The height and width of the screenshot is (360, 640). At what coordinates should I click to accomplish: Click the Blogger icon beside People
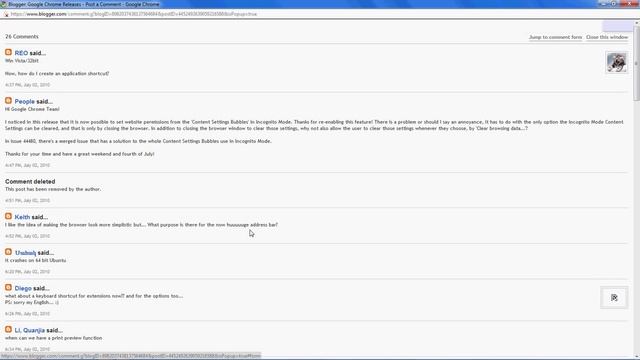8,100
